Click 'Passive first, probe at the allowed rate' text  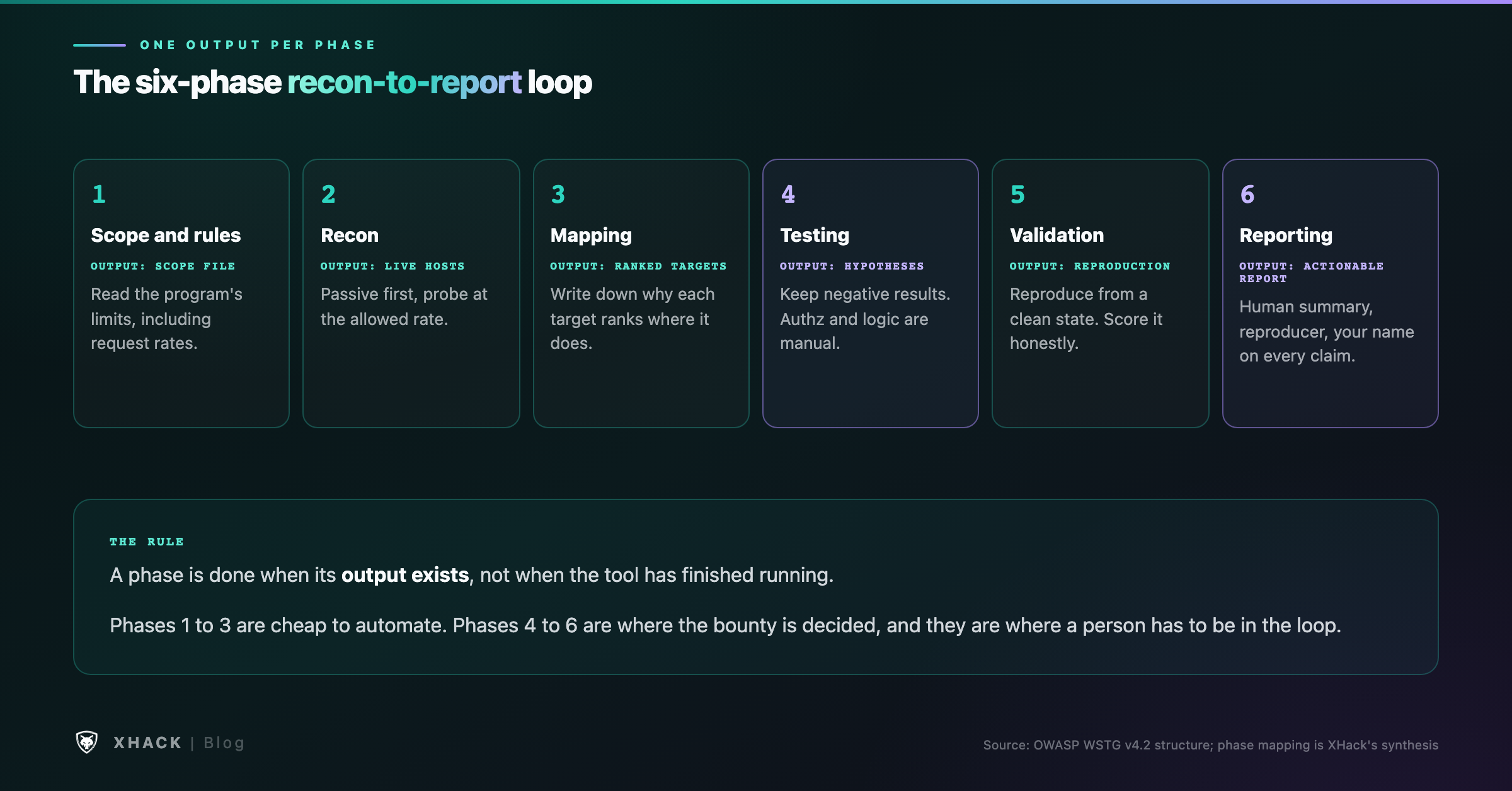(404, 307)
